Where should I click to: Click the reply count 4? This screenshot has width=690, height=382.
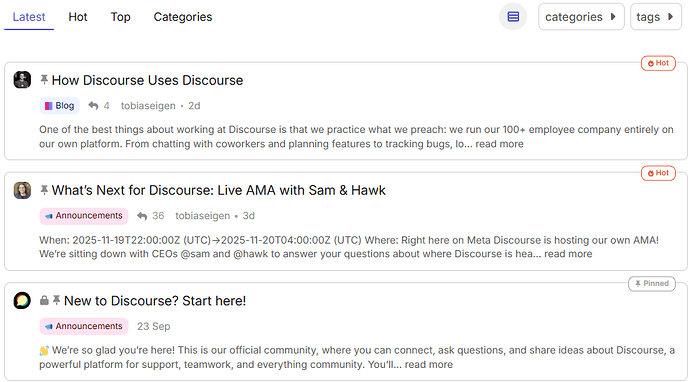[106, 106]
